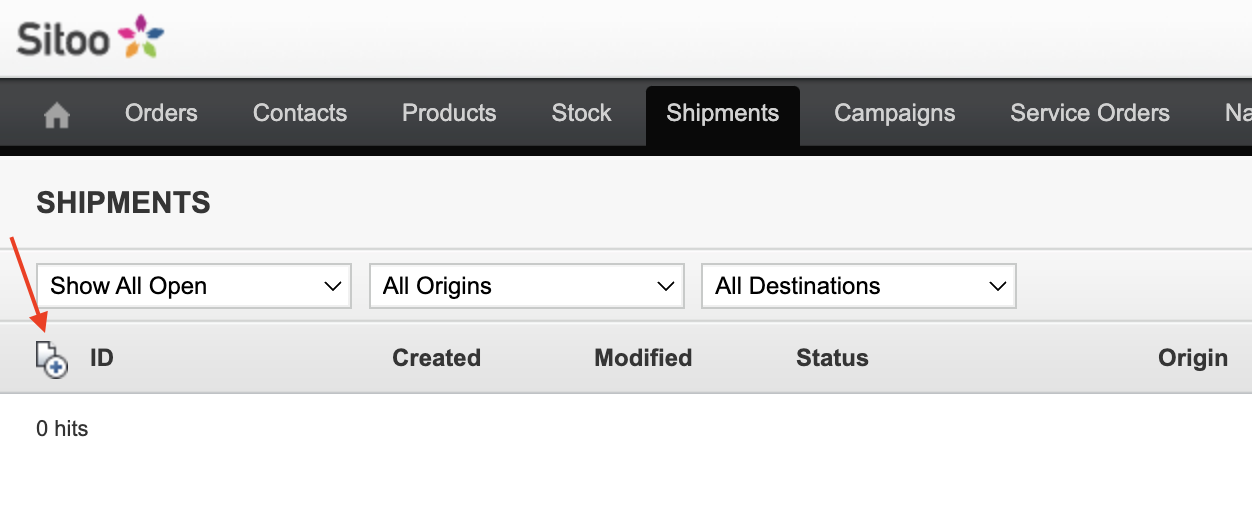Go to the Stock tab

pyautogui.click(x=581, y=113)
